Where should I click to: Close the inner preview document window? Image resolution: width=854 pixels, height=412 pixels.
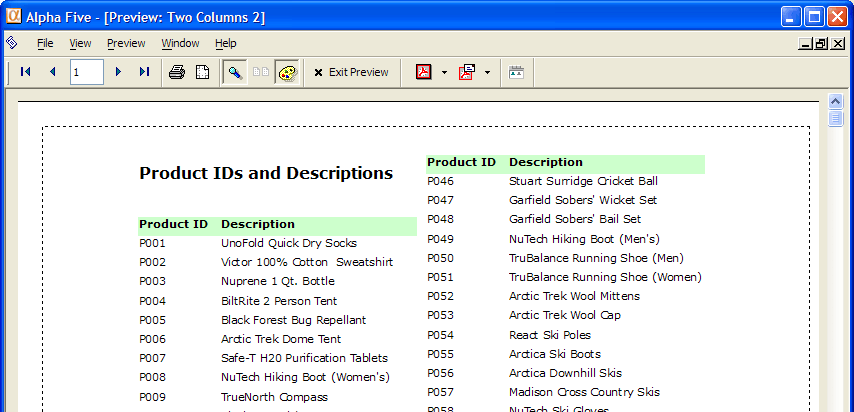click(x=838, y=44)
